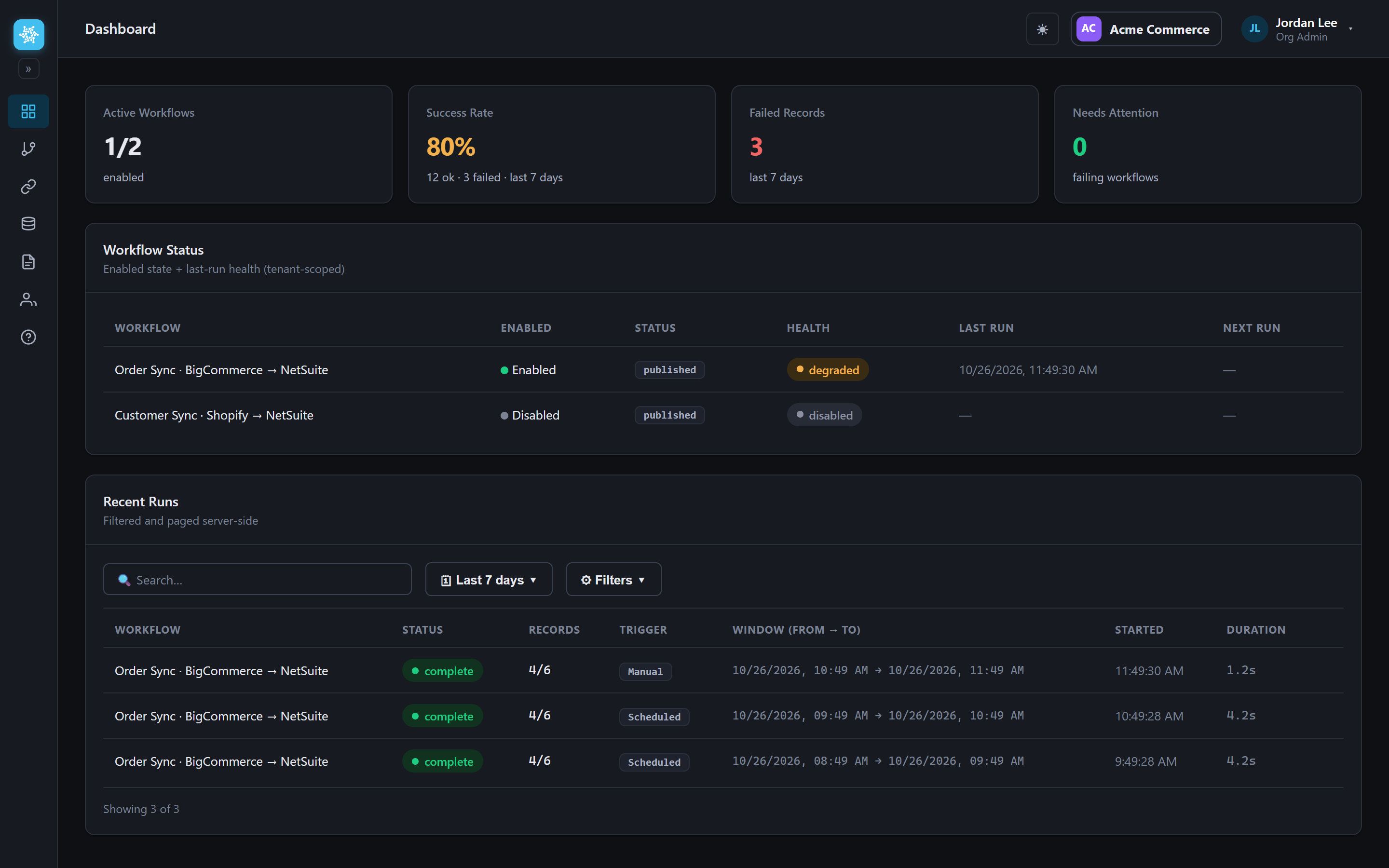Sort by the LAST RUN column header
1389x868 pixels.
[986, 328]
